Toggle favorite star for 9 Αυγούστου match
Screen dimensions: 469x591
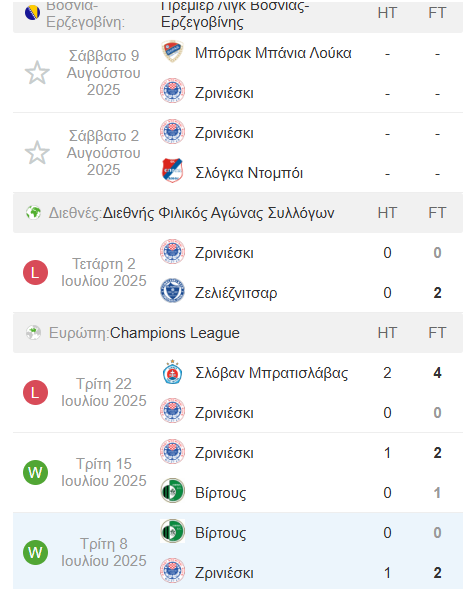37,72
